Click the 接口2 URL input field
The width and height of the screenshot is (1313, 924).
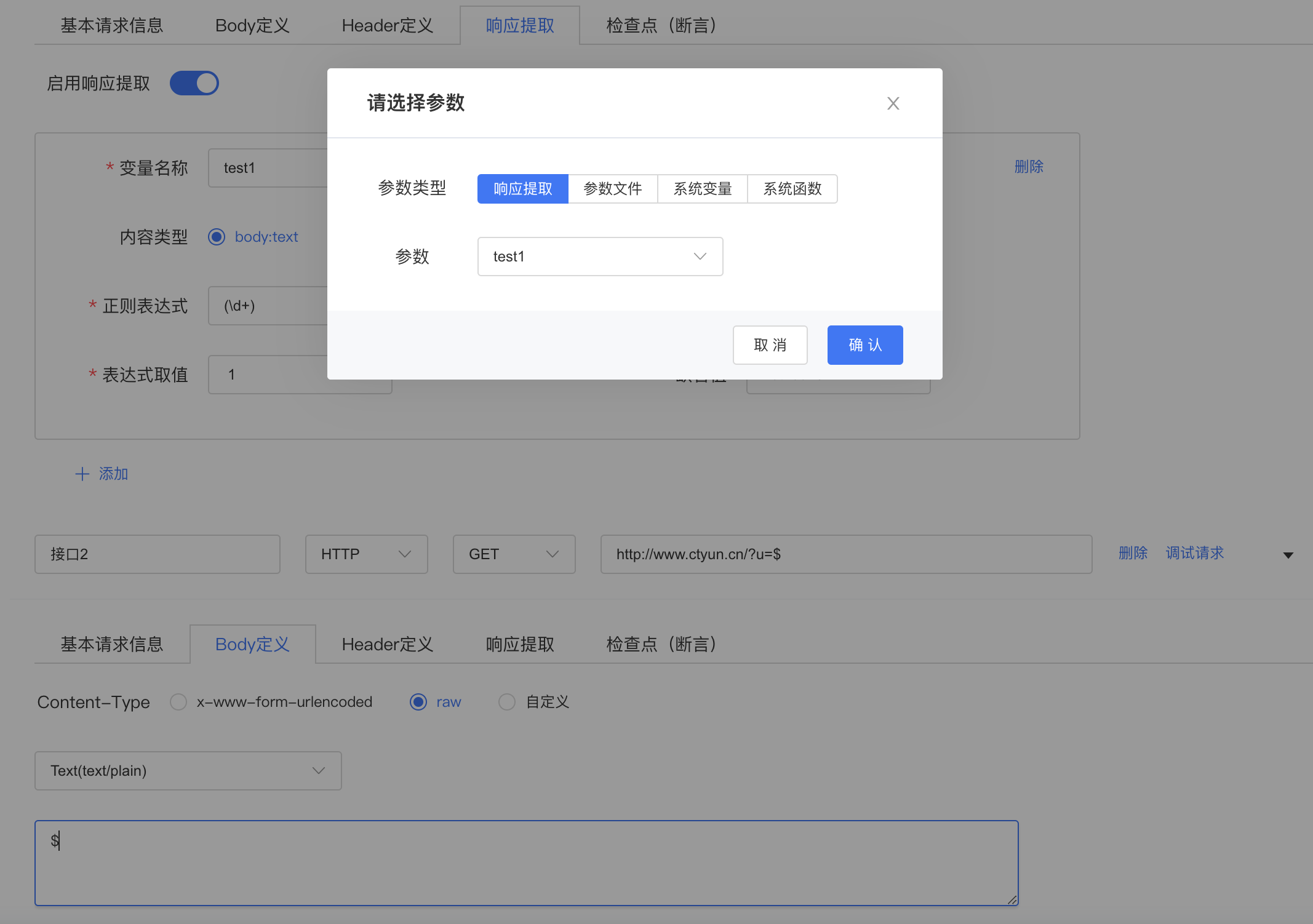pos(846,554)
